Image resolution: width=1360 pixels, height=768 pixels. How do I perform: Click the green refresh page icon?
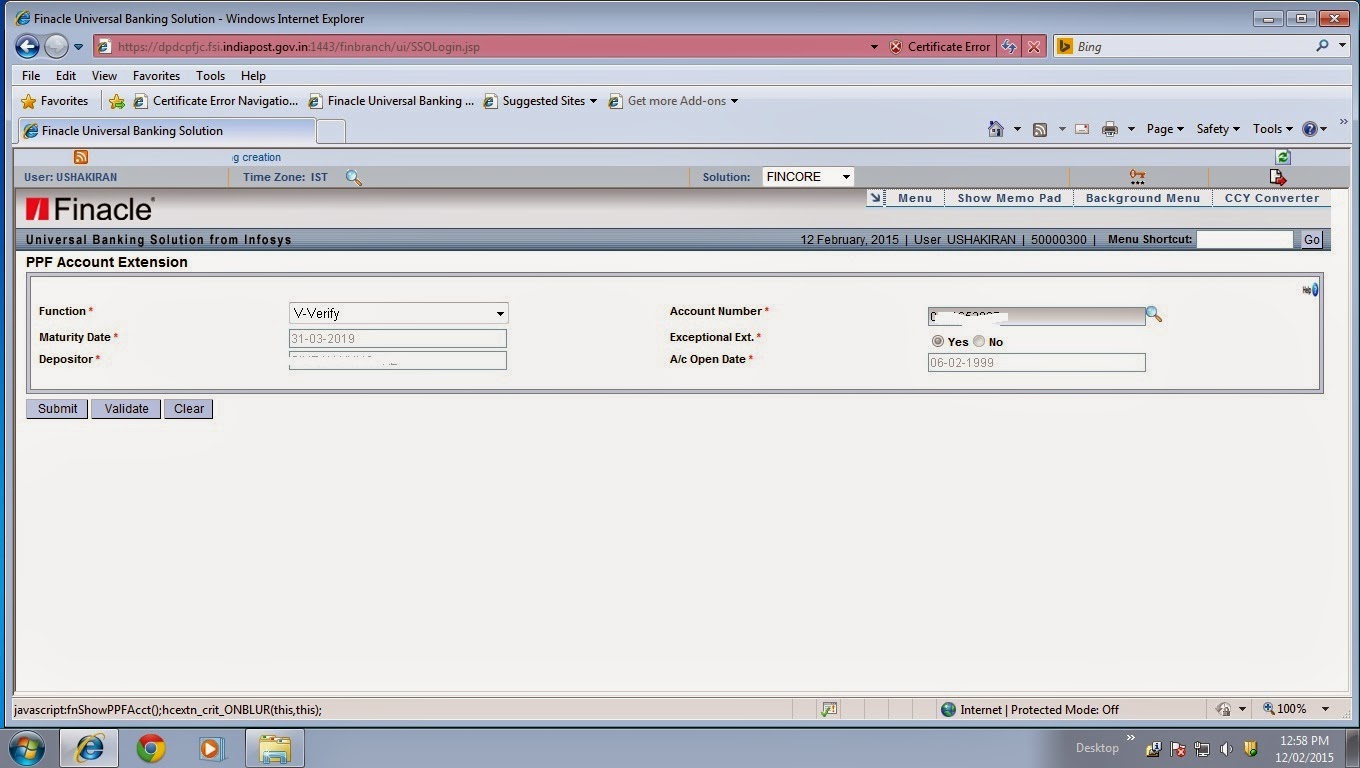(x=1283, y=157)
